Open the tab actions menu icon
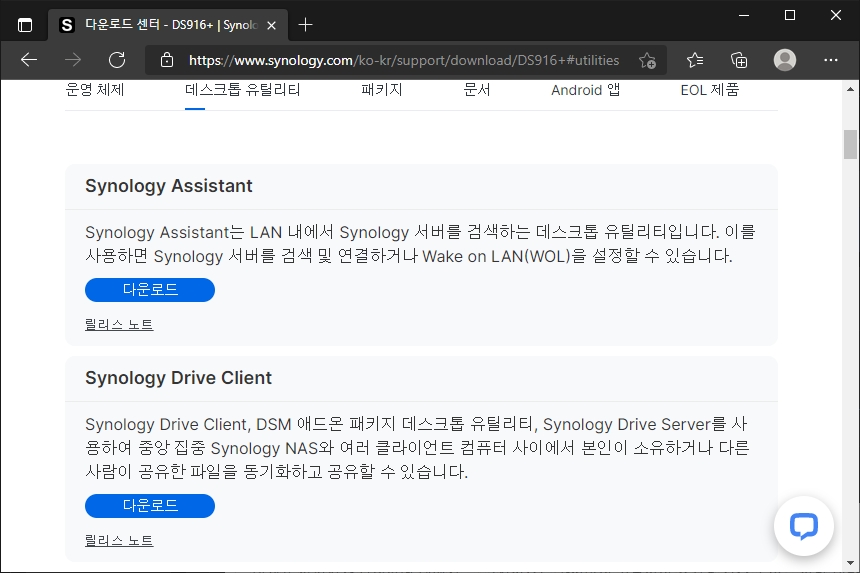This screenshot has width=860, height=573. [x=25, y=25]
